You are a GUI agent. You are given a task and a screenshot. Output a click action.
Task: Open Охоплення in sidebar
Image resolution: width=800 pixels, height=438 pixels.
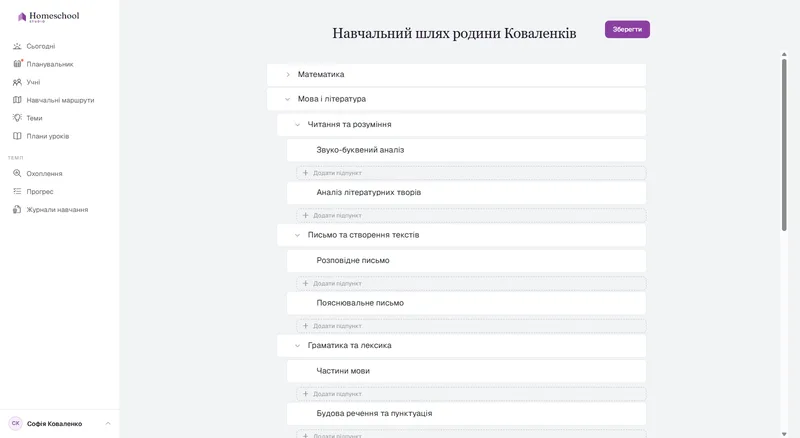(x=44, y=174)
